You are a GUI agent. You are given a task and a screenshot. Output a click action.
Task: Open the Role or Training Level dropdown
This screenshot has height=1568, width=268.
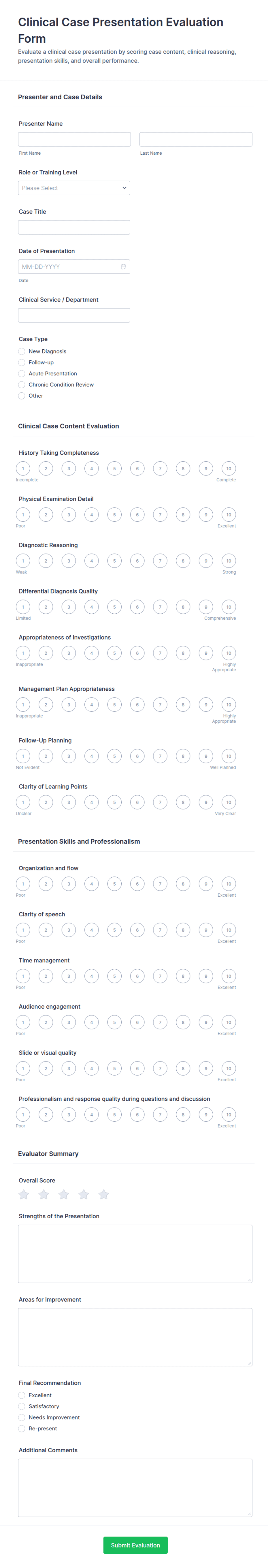74,188
